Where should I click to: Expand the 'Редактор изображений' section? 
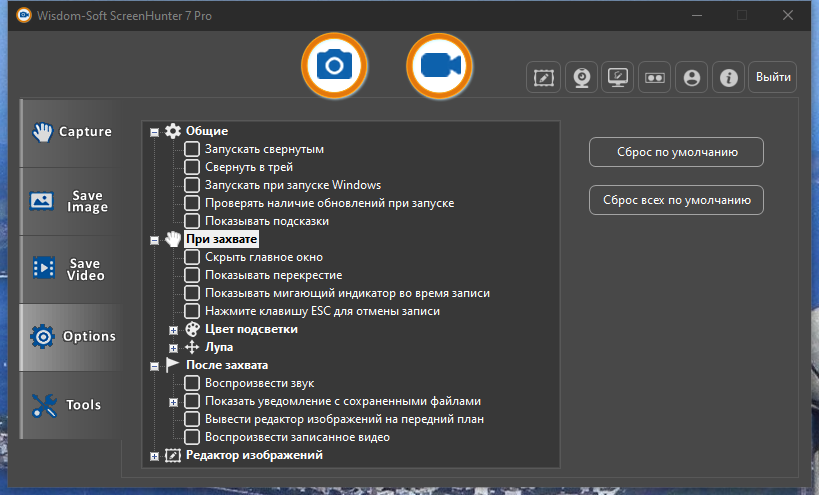point(154,456)
